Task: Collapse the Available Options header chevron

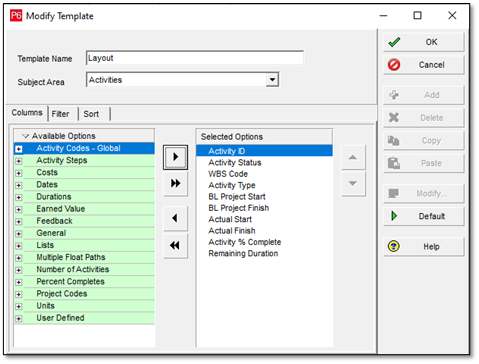Action: [x=26, y=136]
